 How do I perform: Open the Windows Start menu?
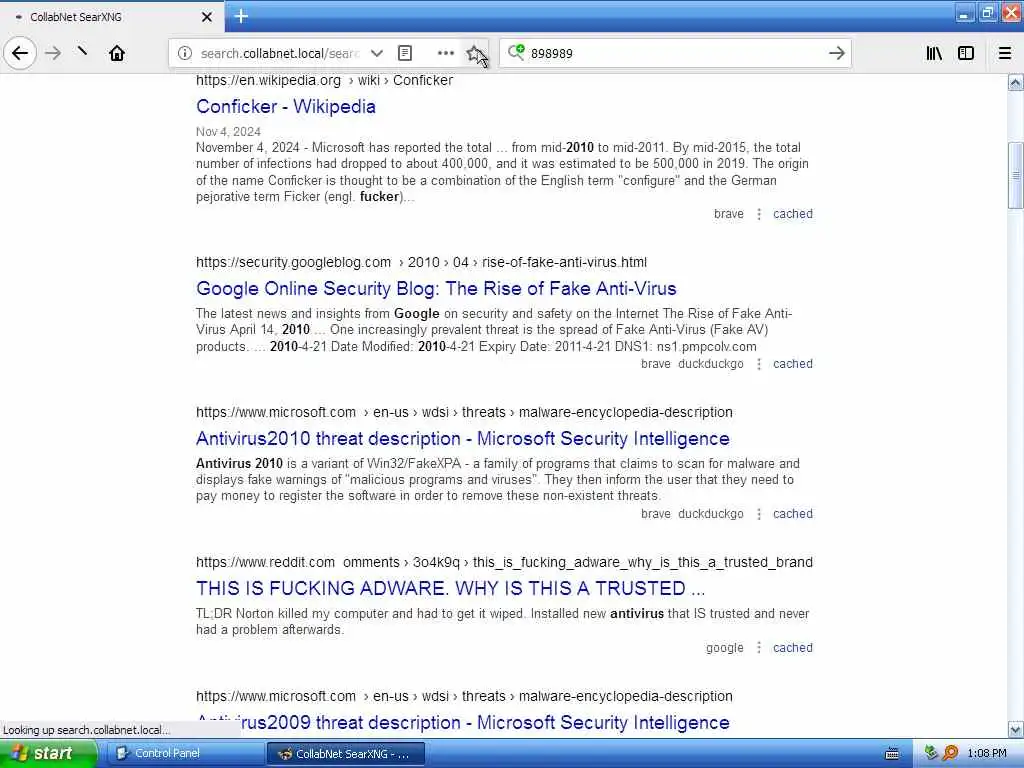48,753
